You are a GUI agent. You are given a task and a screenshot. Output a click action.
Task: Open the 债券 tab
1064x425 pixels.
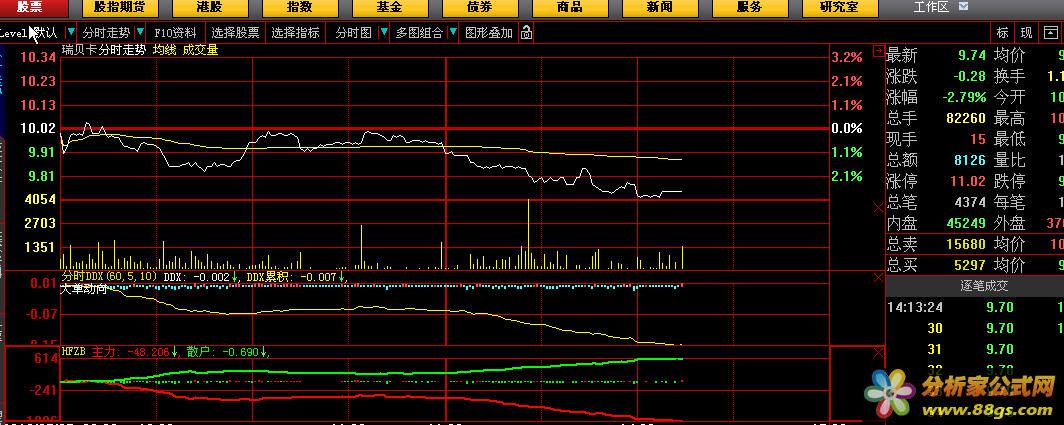(479, 8)
